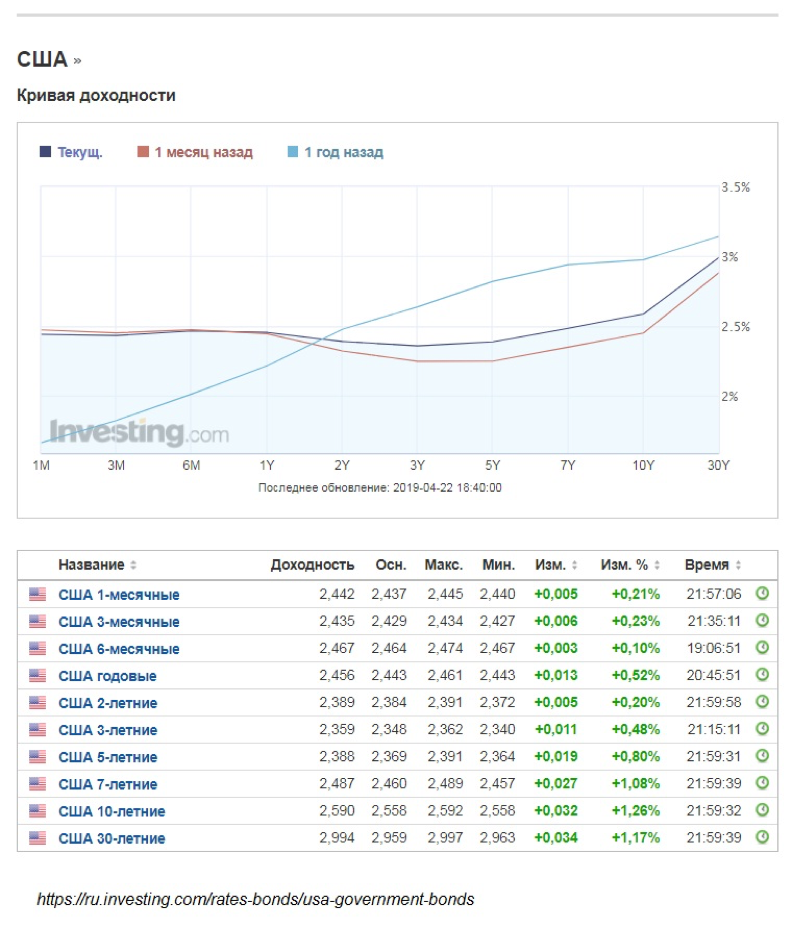The image size is (791, 927).
Task: Sort table by Изм. column header
Action: coord(556,565)
